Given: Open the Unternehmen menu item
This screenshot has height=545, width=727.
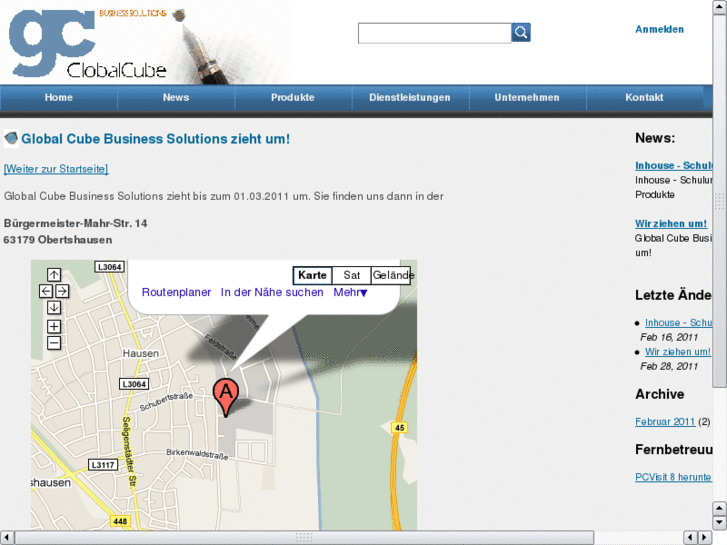Looking at the screenshot, I should [x=527, y=97].
